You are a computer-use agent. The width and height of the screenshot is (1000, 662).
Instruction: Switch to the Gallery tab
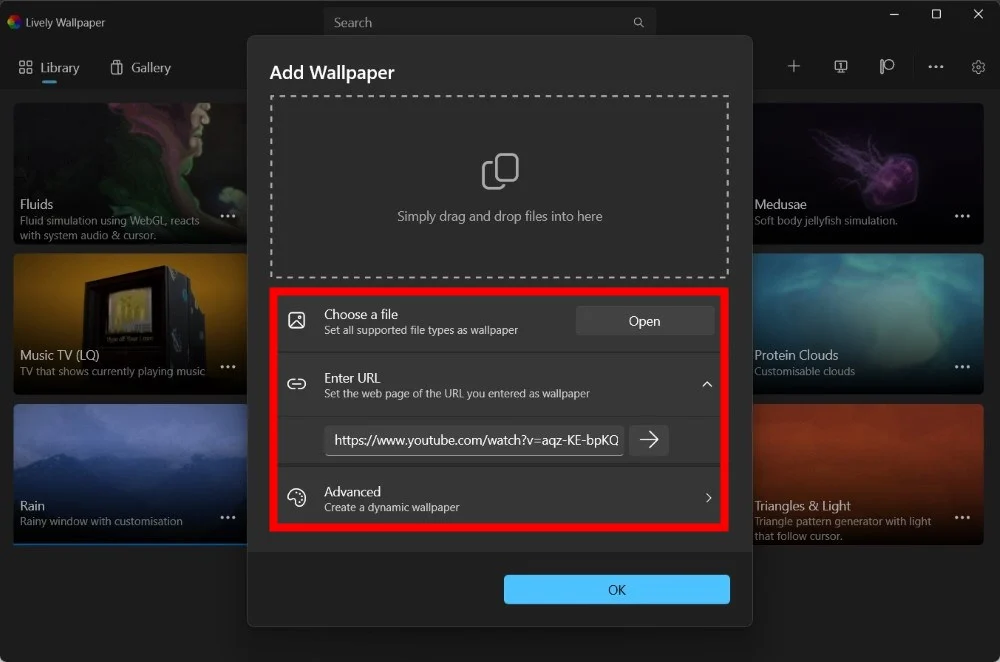(x=140, y=68)
